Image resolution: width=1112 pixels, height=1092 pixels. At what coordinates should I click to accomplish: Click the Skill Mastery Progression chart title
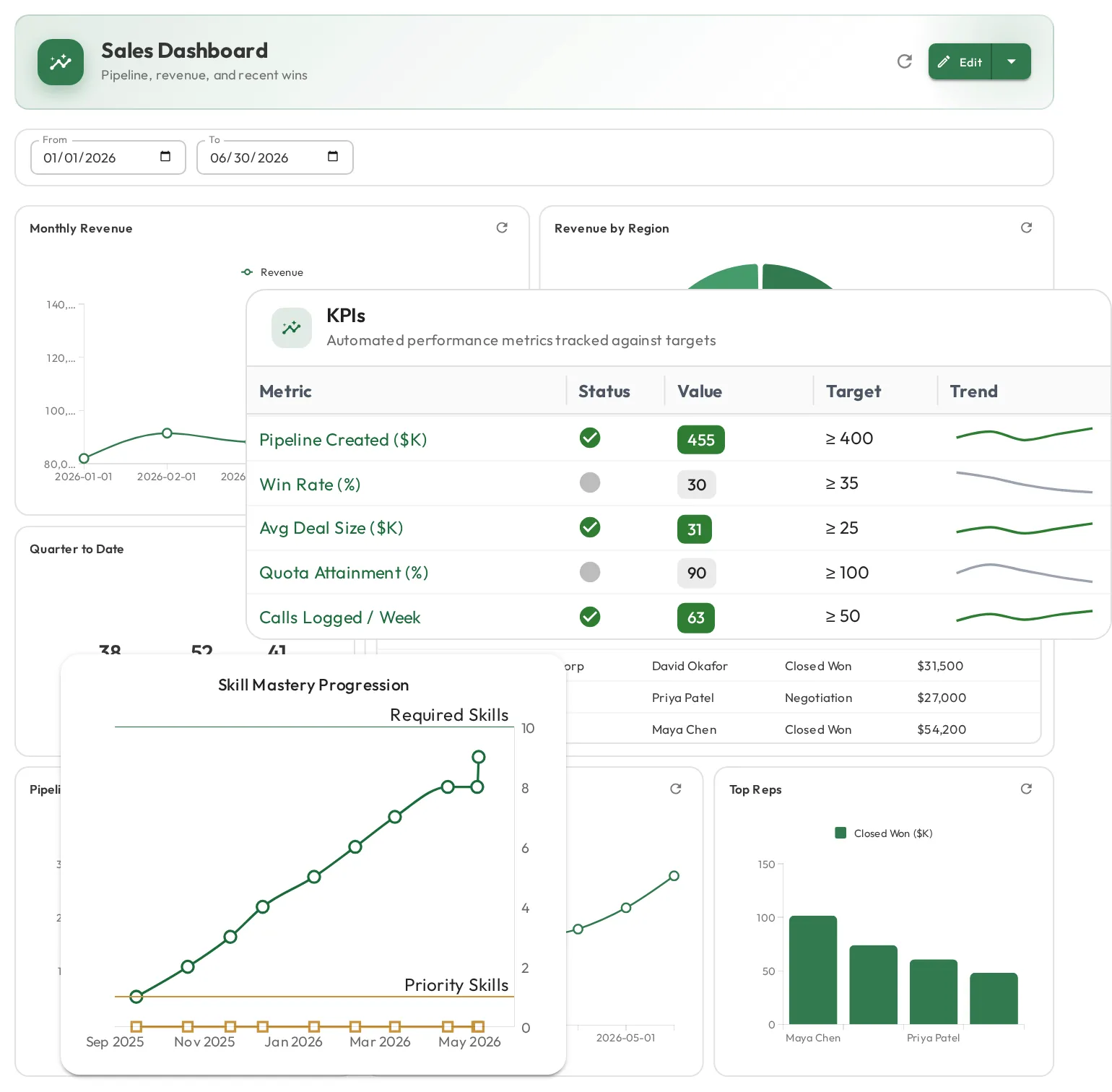(x=313, y=685)
